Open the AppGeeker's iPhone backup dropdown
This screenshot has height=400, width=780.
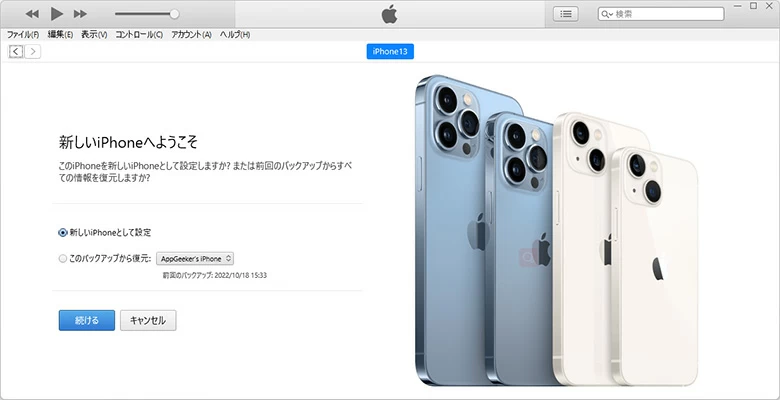(x=195, y=259)
